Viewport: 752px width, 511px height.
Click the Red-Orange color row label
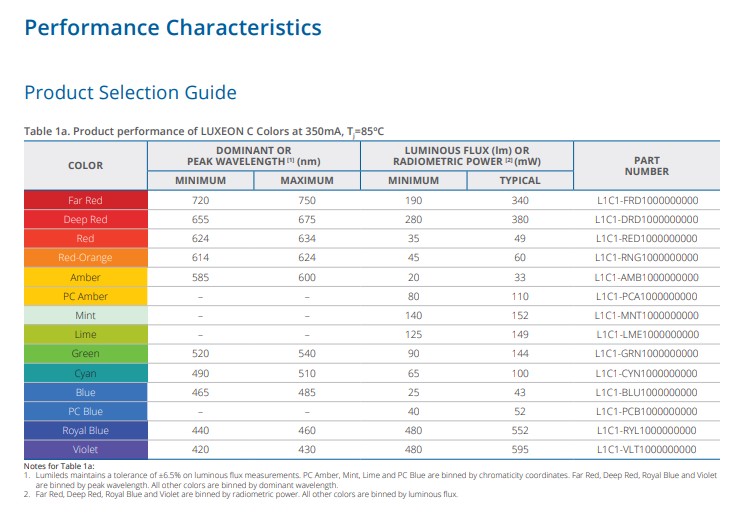pyautogui.click(x=85, y=258)
